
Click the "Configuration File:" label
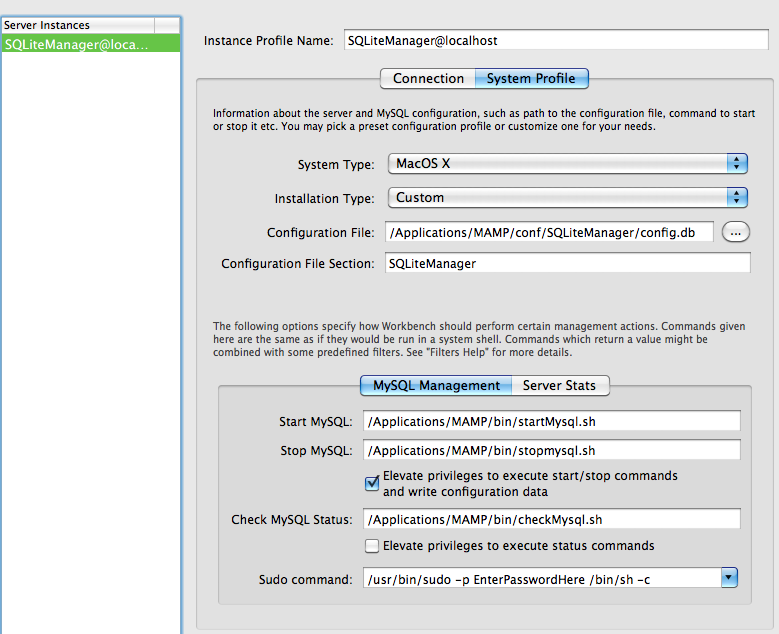click(320, 233)
